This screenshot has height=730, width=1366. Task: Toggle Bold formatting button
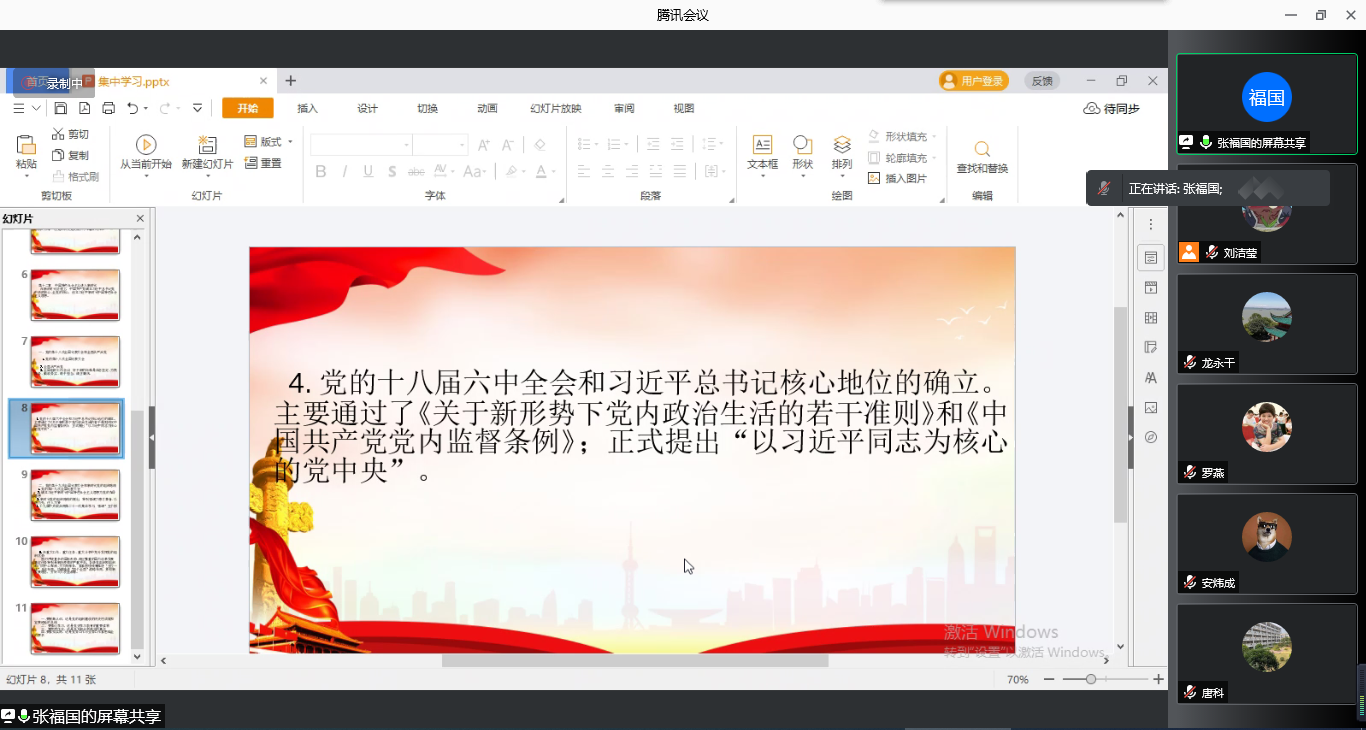[321, 172]
